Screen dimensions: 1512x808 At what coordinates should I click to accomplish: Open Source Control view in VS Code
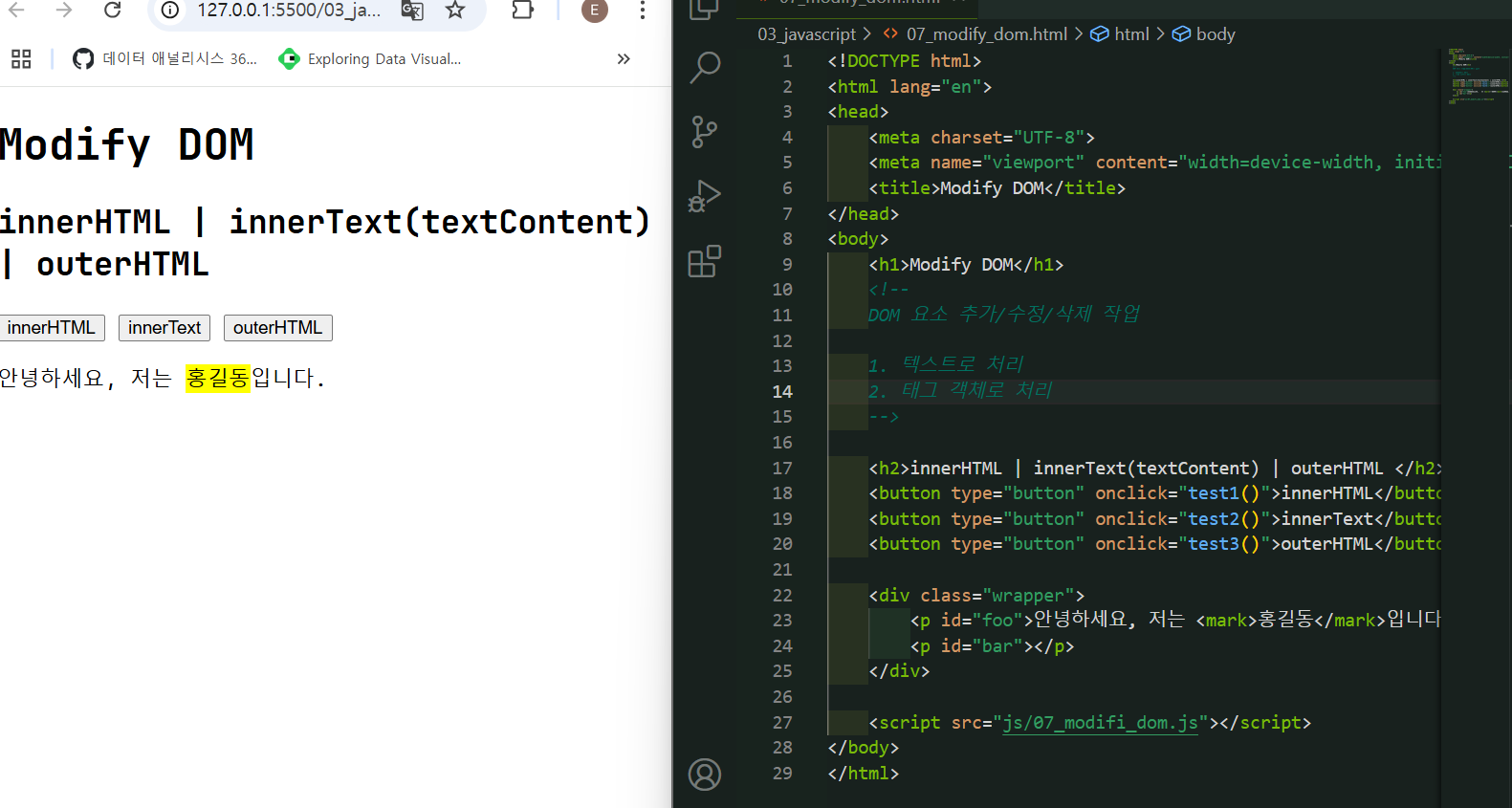point(705,131)
